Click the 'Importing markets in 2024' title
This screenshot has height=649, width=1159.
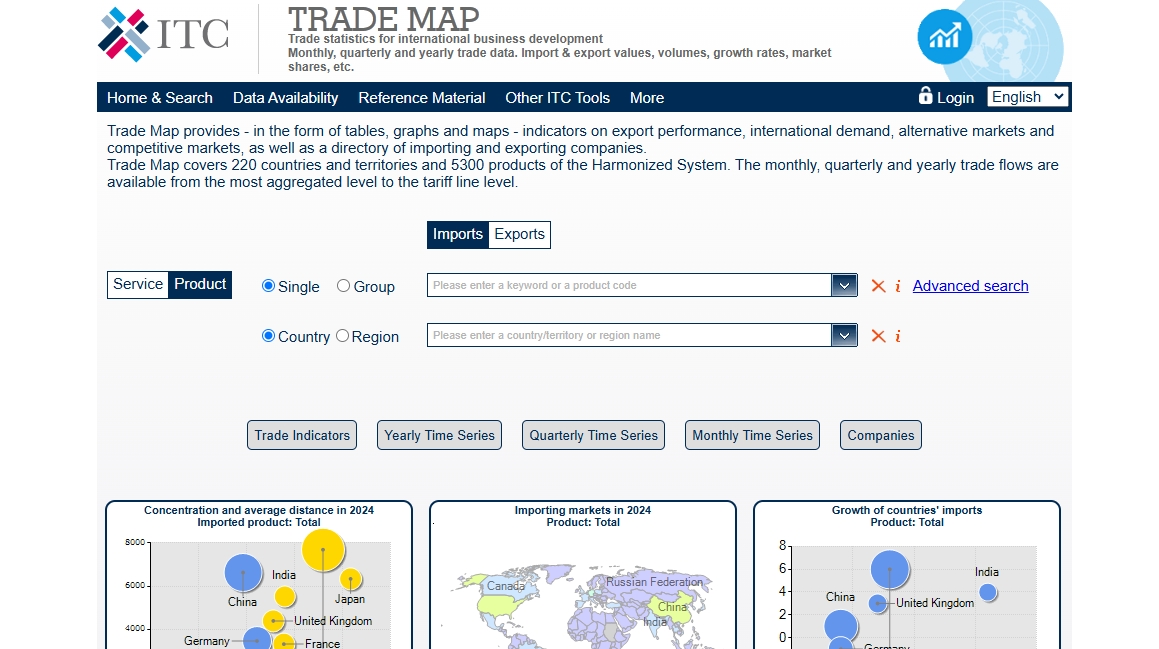click(583, 510)
